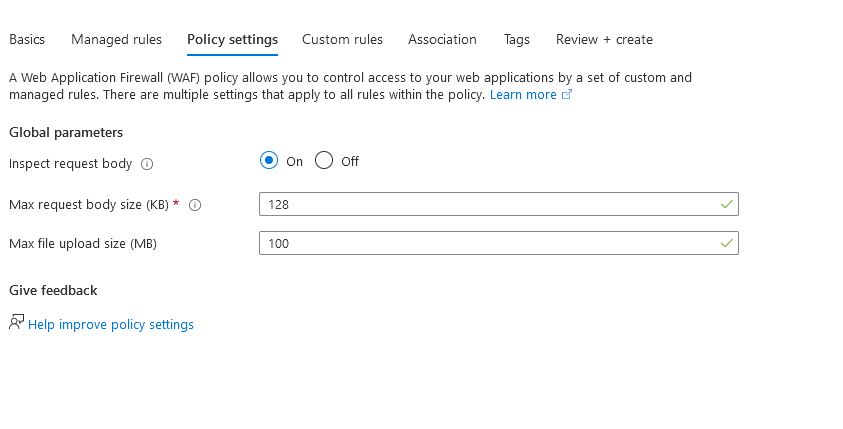Click Help improve policy settings link

point(111,325)
